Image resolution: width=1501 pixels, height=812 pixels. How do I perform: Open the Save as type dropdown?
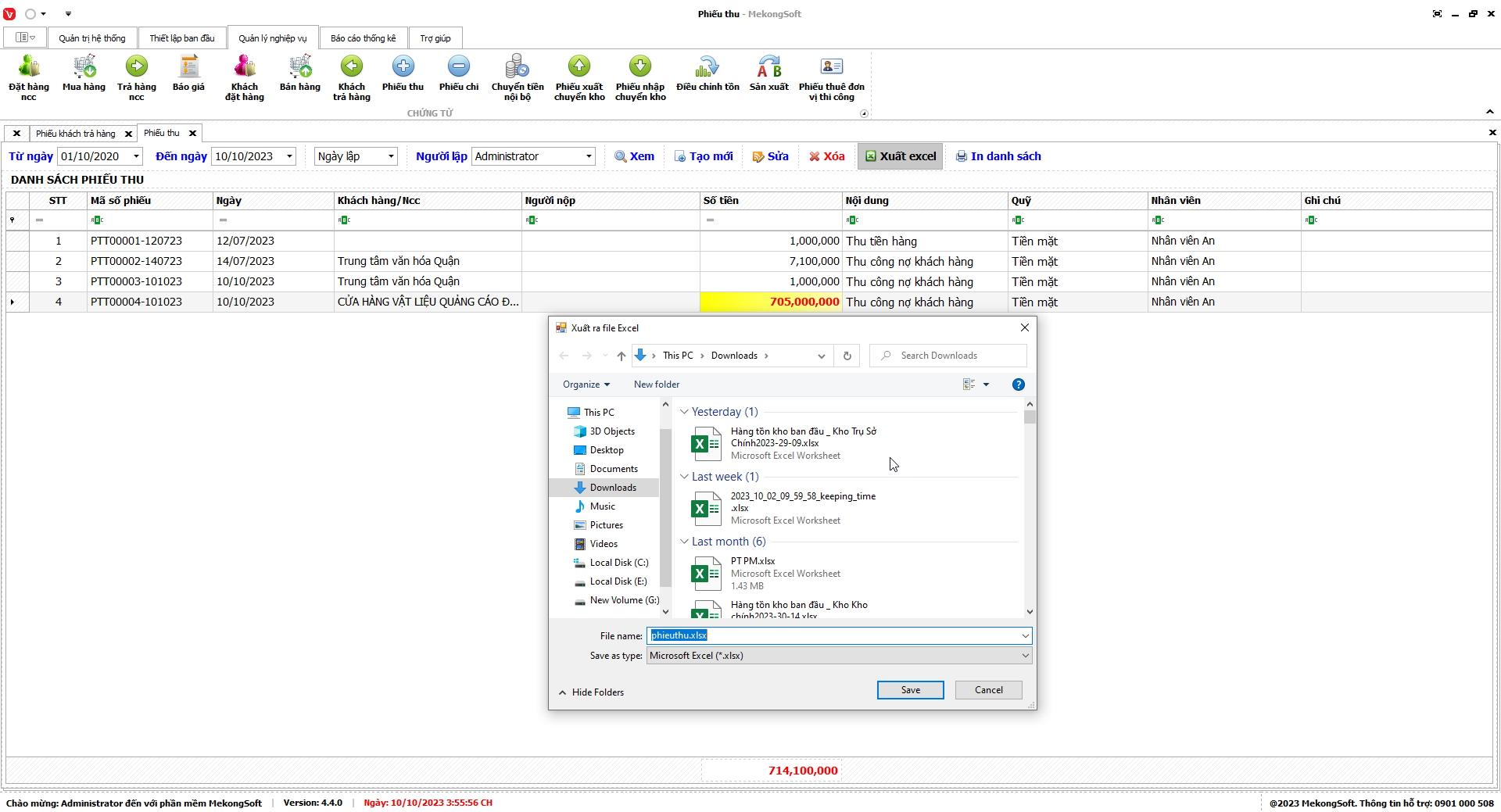click(x=1025, y=656)
